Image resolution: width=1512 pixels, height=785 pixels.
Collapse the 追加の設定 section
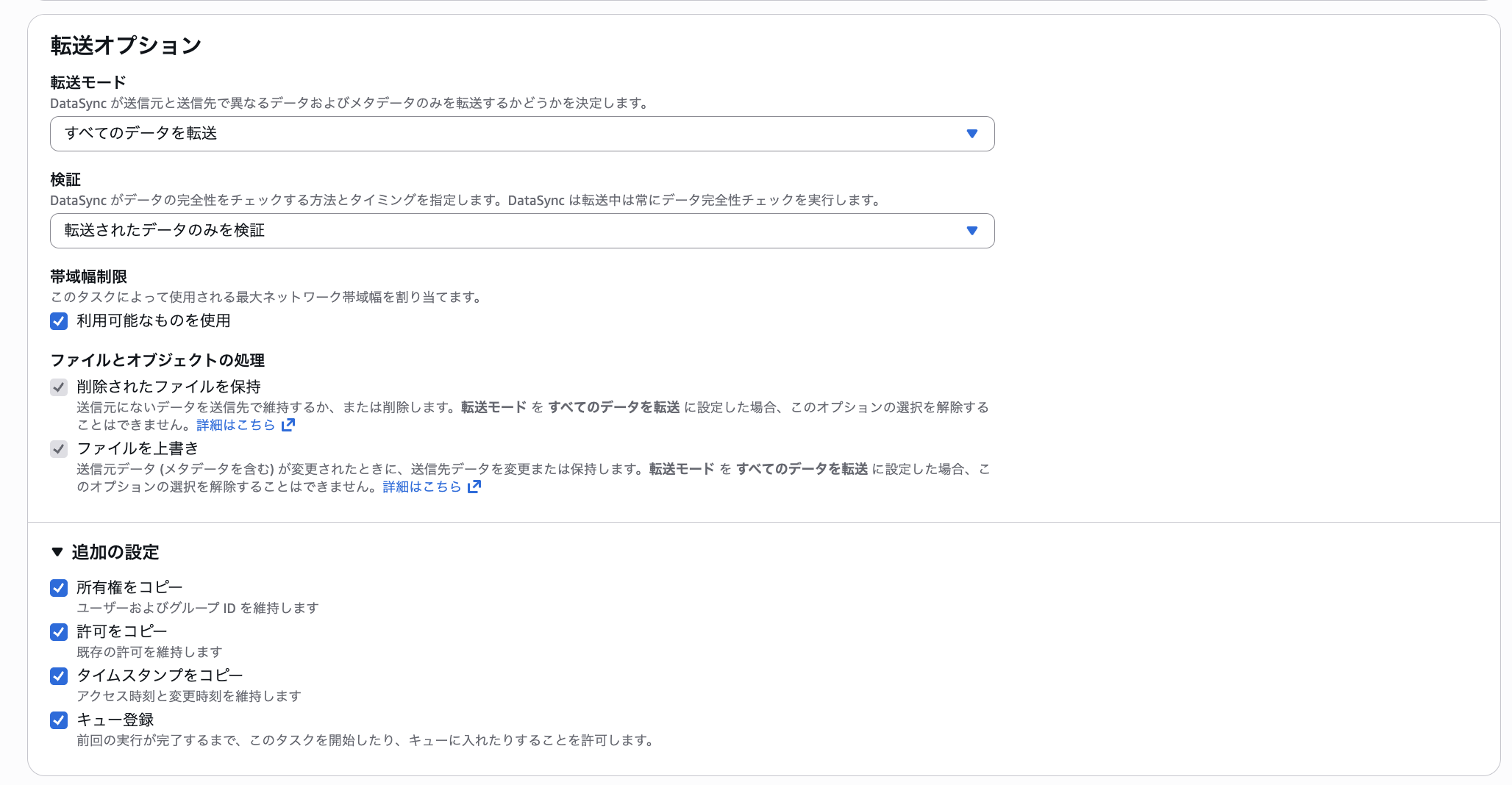point(114,552)
